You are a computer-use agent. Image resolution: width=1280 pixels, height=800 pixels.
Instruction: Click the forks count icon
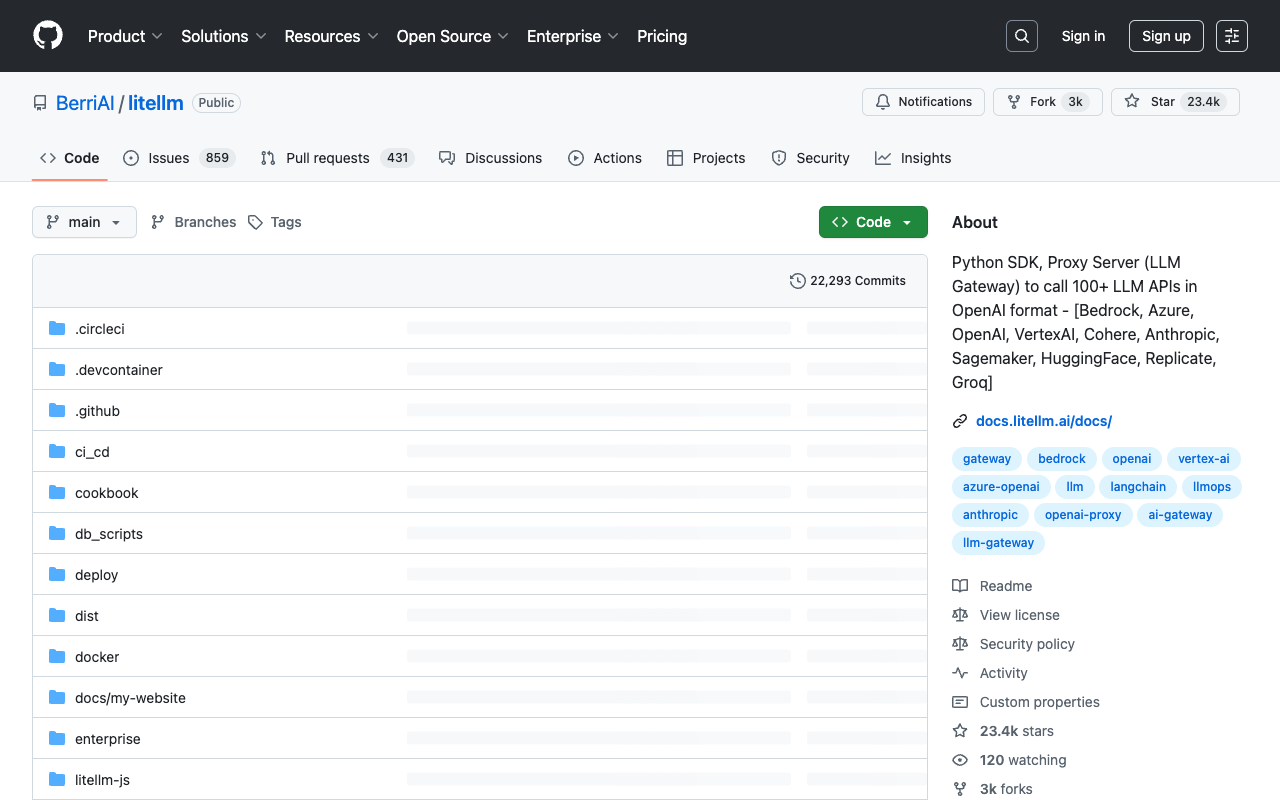click(960, 789)
